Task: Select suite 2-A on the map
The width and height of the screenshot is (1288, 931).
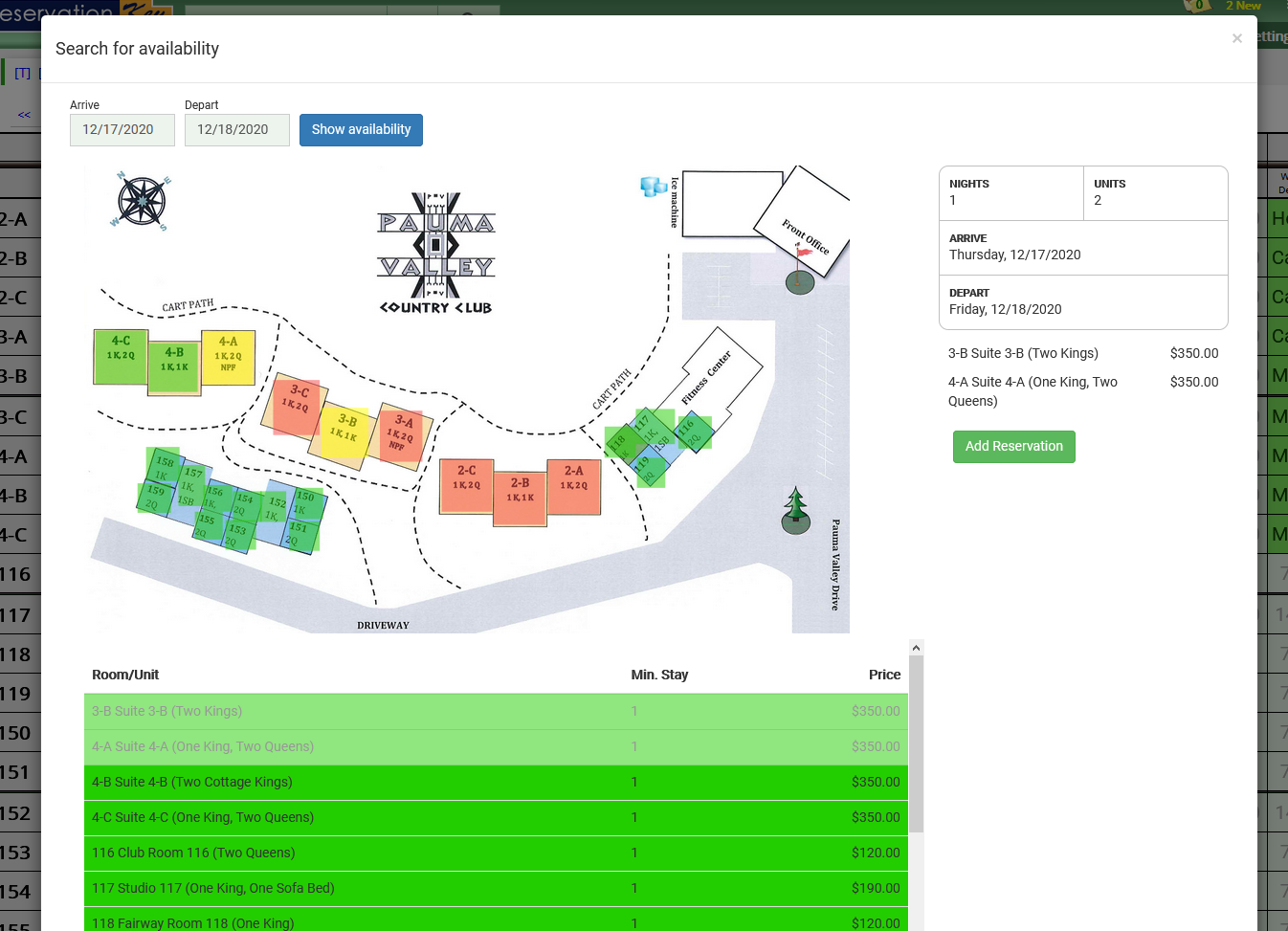Action: click(x=574, y=487)
